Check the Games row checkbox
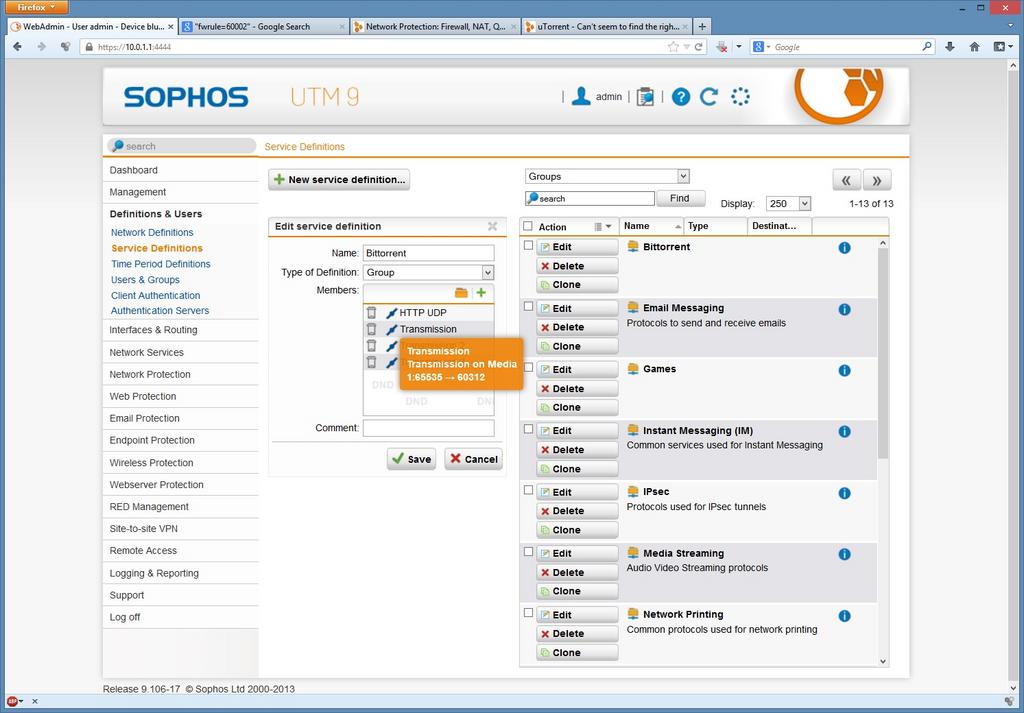 (528, 368)
